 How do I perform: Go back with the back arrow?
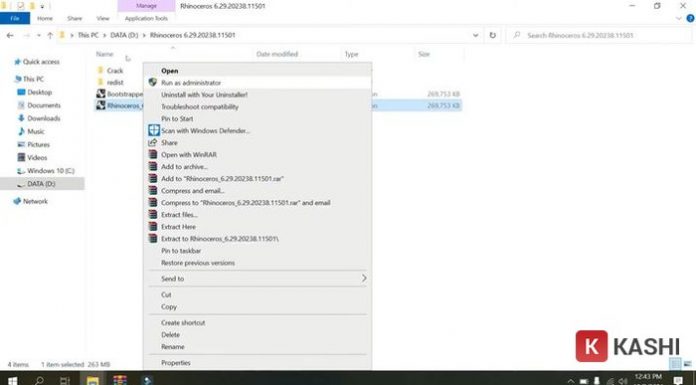(x=10, y=35)
